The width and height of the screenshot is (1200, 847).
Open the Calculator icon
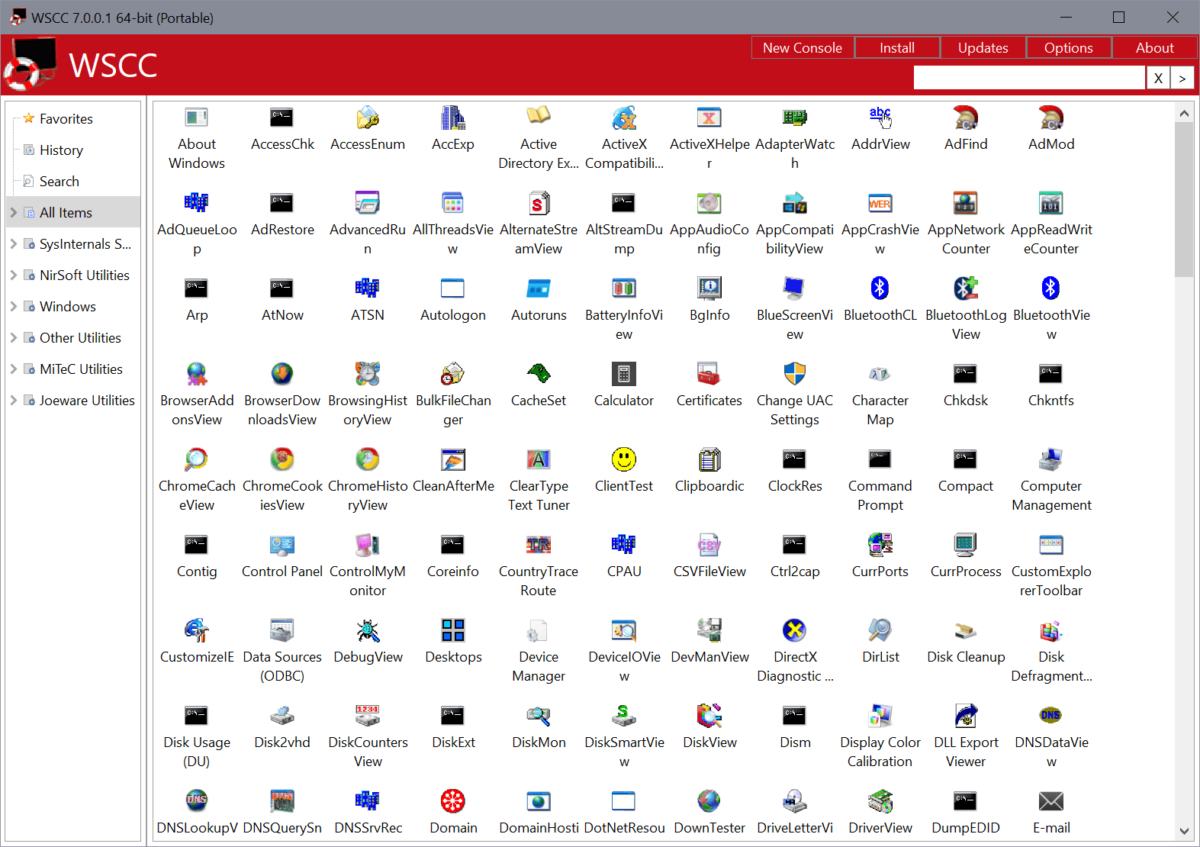(623, 374)
